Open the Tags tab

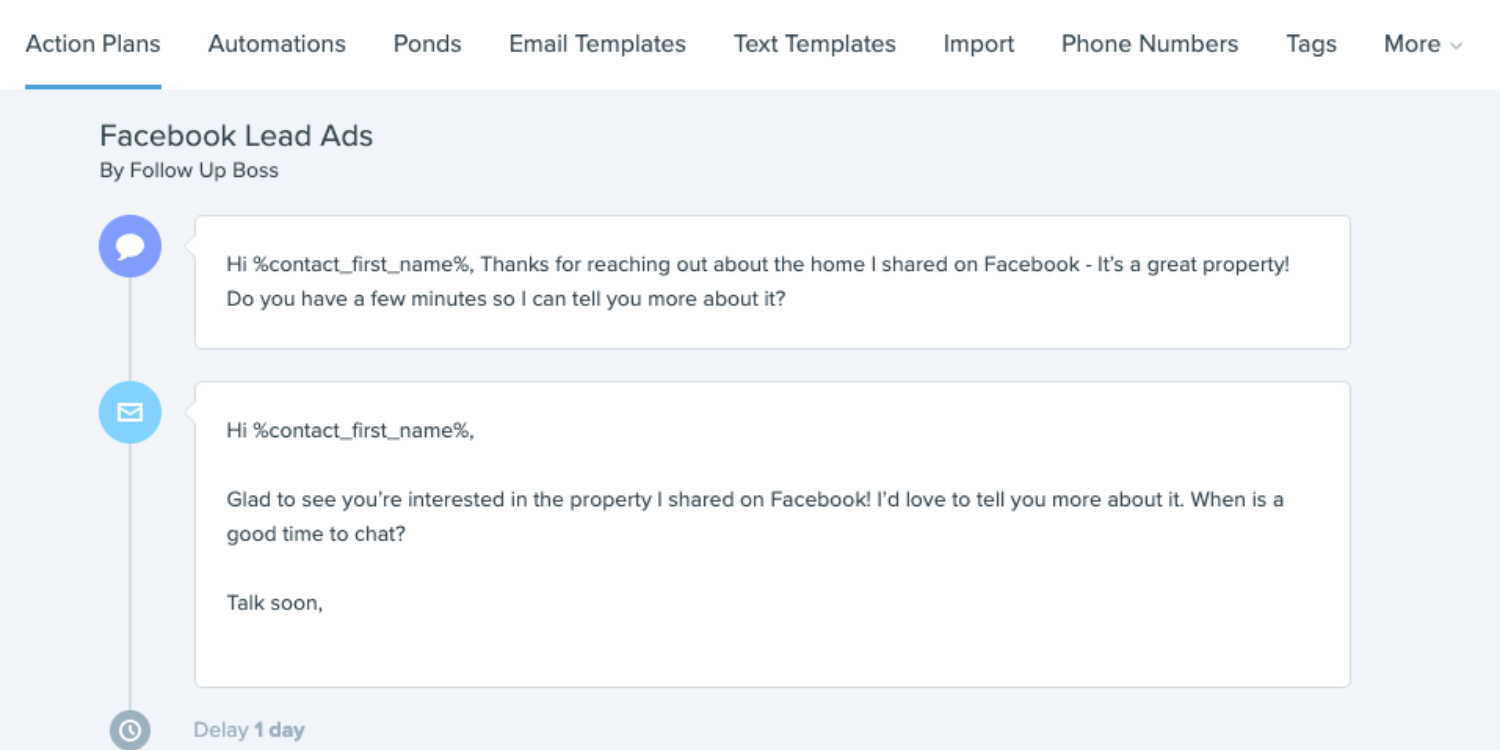tap(1311, 44)
